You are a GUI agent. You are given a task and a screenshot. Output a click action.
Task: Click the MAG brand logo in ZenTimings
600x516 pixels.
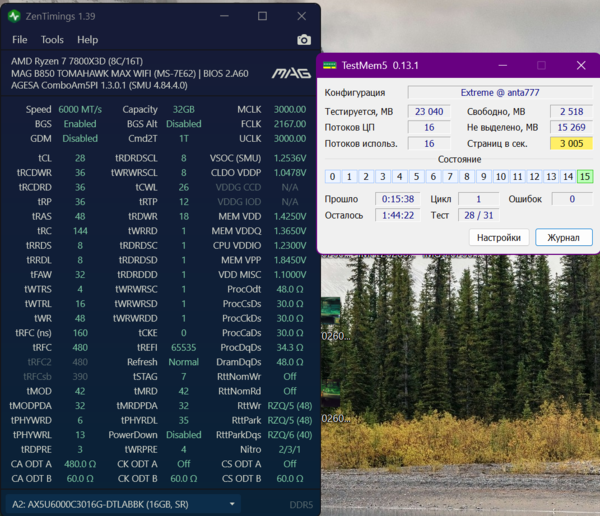(x=291, y=73)
